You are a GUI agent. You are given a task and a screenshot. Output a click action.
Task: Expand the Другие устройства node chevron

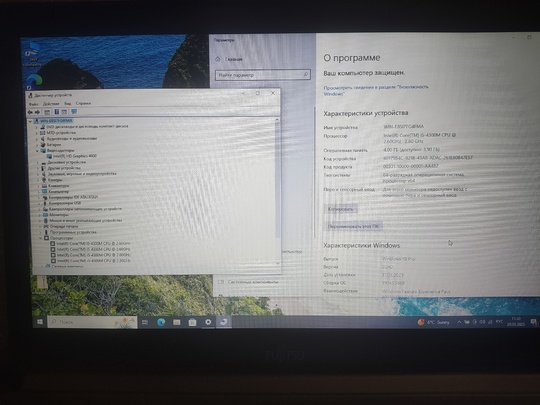coord(38,168)
